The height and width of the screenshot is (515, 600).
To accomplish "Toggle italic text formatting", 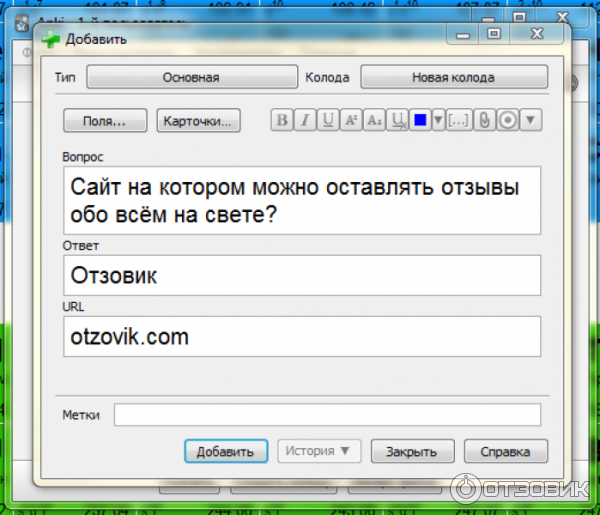I will click(306, 120).
